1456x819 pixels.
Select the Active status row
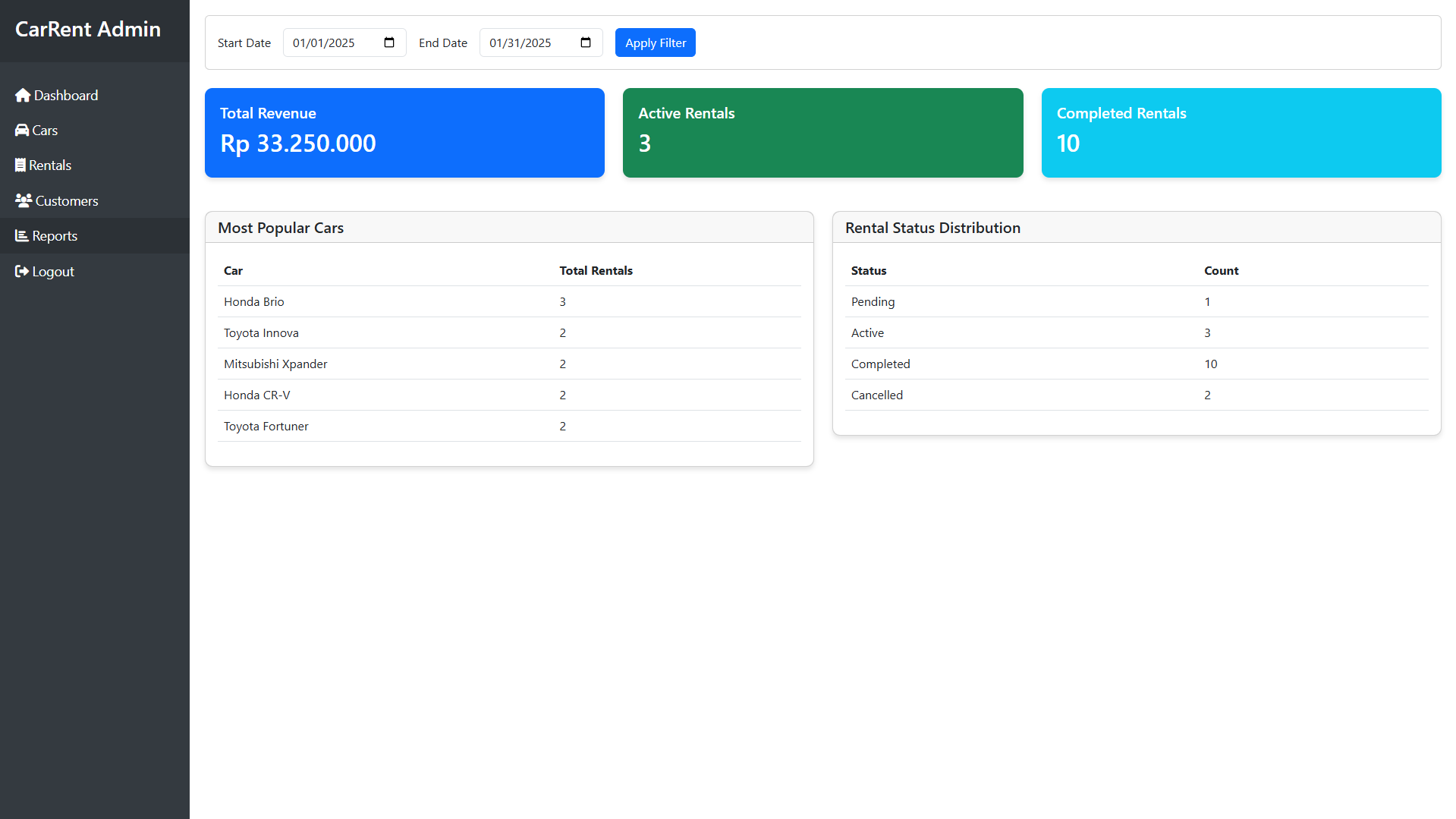(1137, 332)
